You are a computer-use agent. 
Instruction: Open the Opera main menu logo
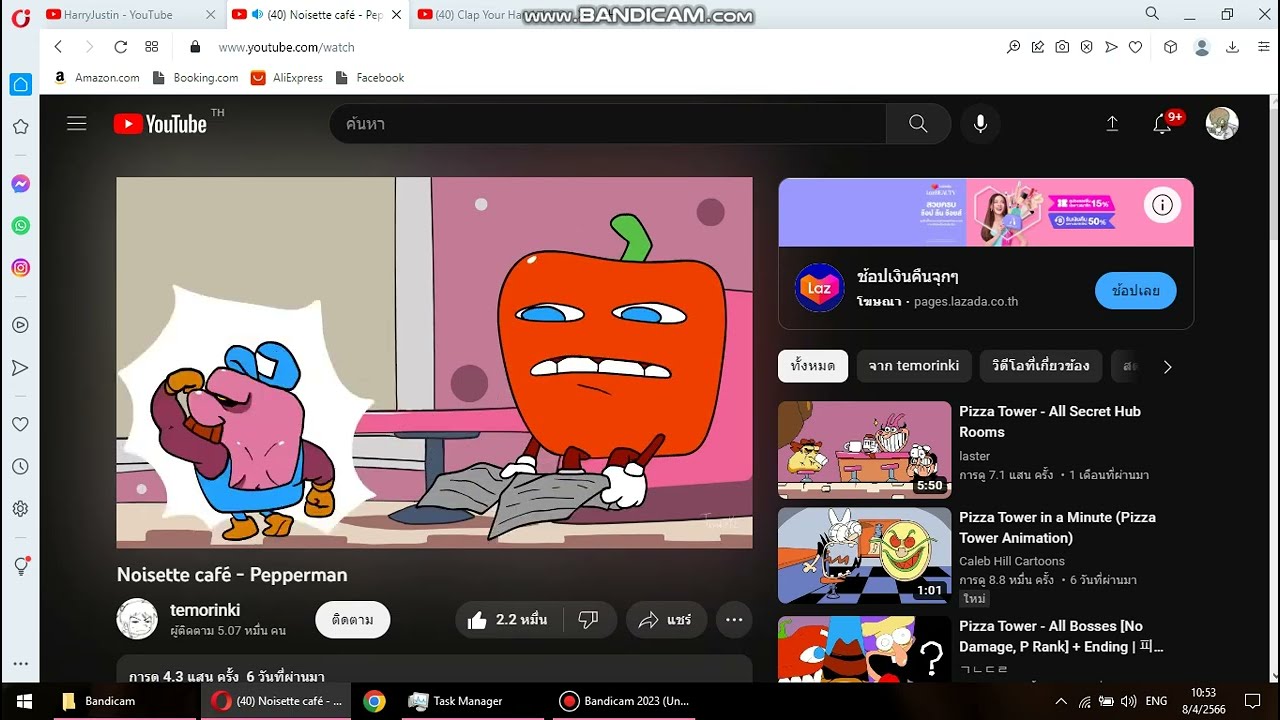click(x=20, y=16)
